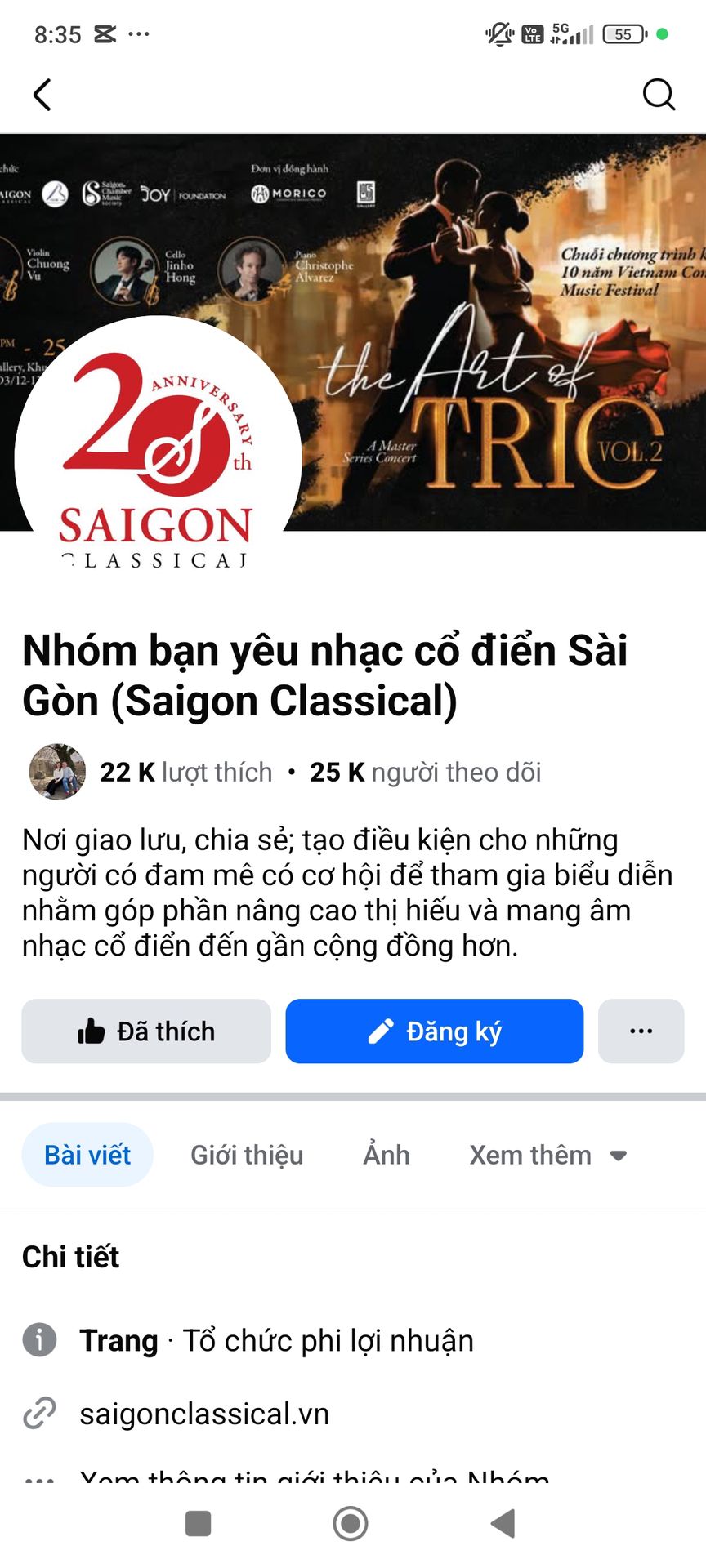
Task: Tap the Android back triangle button
Action: click(x=503, y=1523)
